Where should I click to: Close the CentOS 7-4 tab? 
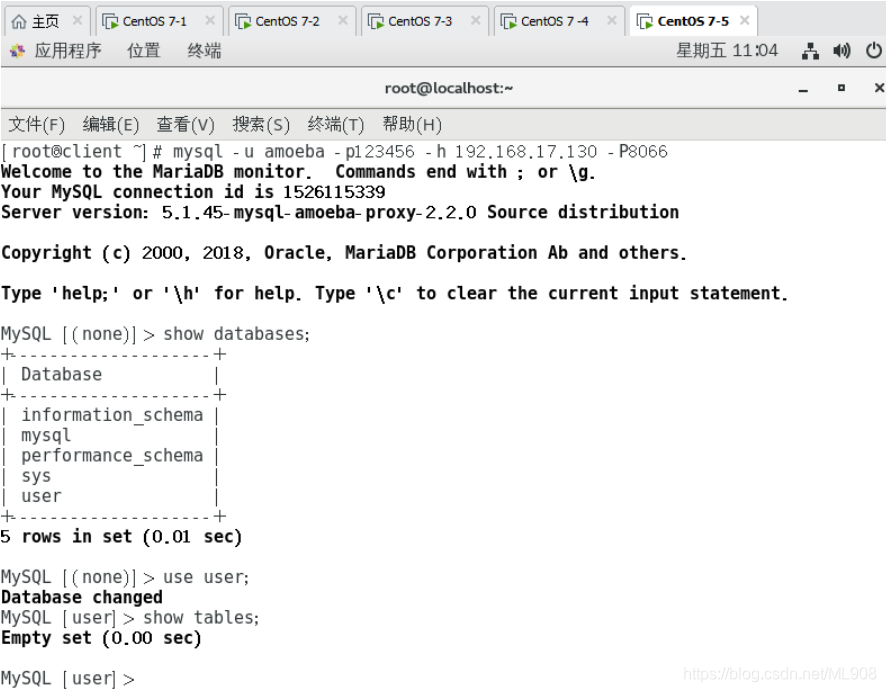tap(611, 21)
